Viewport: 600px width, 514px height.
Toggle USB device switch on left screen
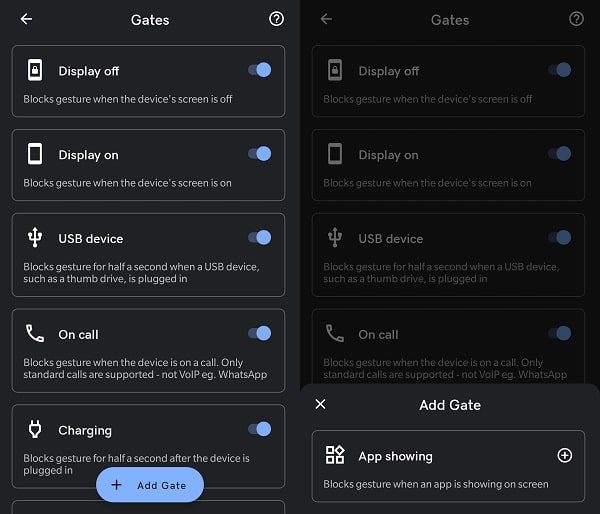(x=260, y=238)
